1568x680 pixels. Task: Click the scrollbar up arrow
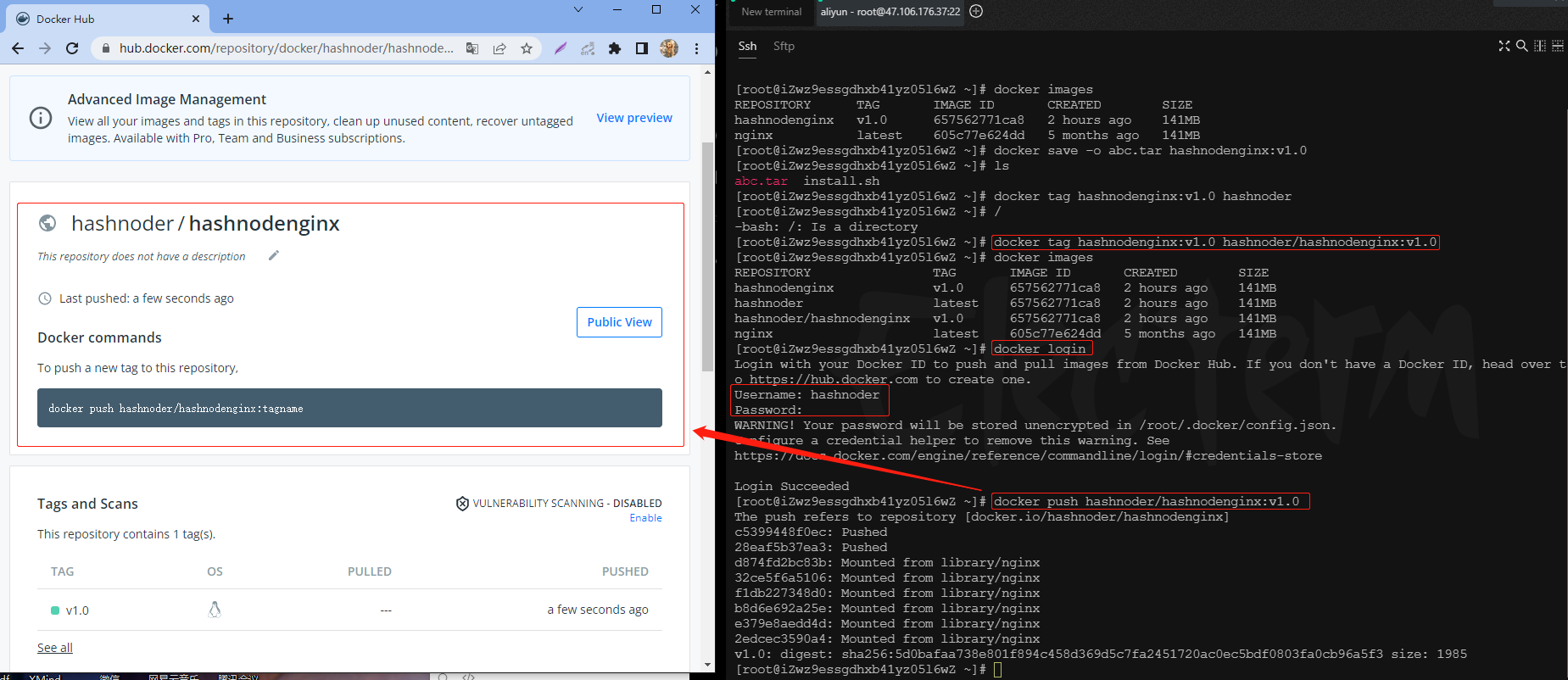(x=707, y=73)
